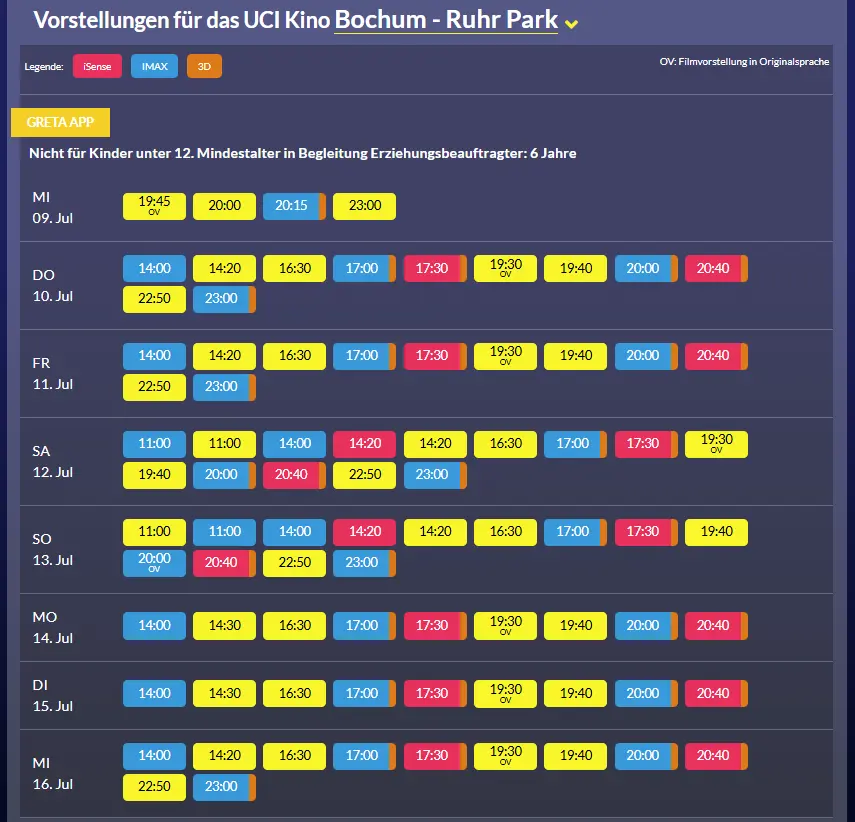Book Friday 11. Jul IMAX 14:00 showing
The width and height of the screenshot is (855, 822).
click(154, 356)
